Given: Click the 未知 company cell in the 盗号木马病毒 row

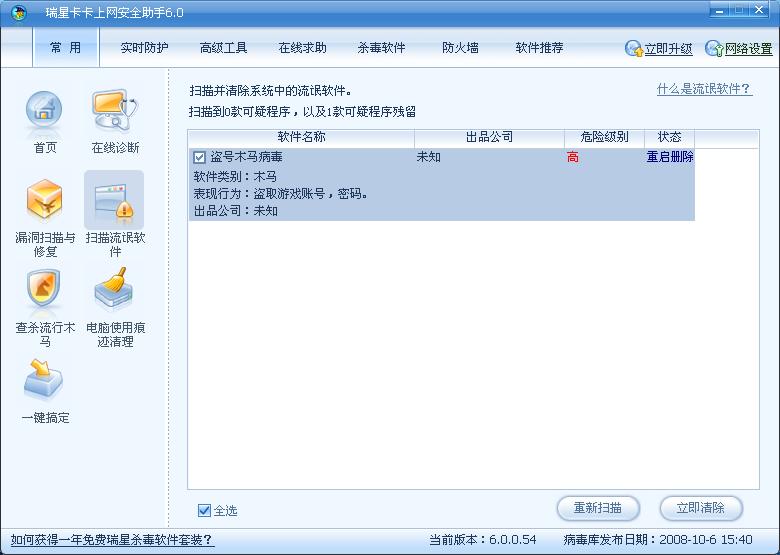Looking at the screenshot, I should click(429, 157).
